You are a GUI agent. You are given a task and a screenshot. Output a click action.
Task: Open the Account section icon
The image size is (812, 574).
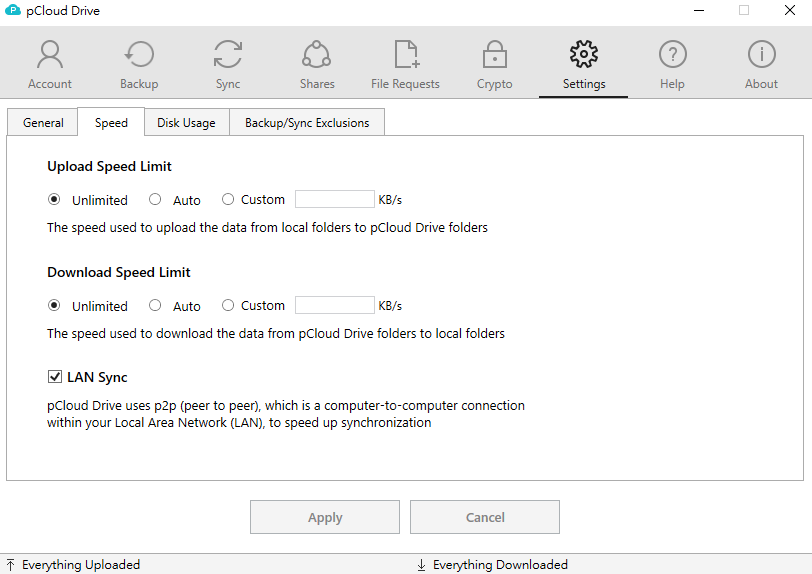pos(49,55)
